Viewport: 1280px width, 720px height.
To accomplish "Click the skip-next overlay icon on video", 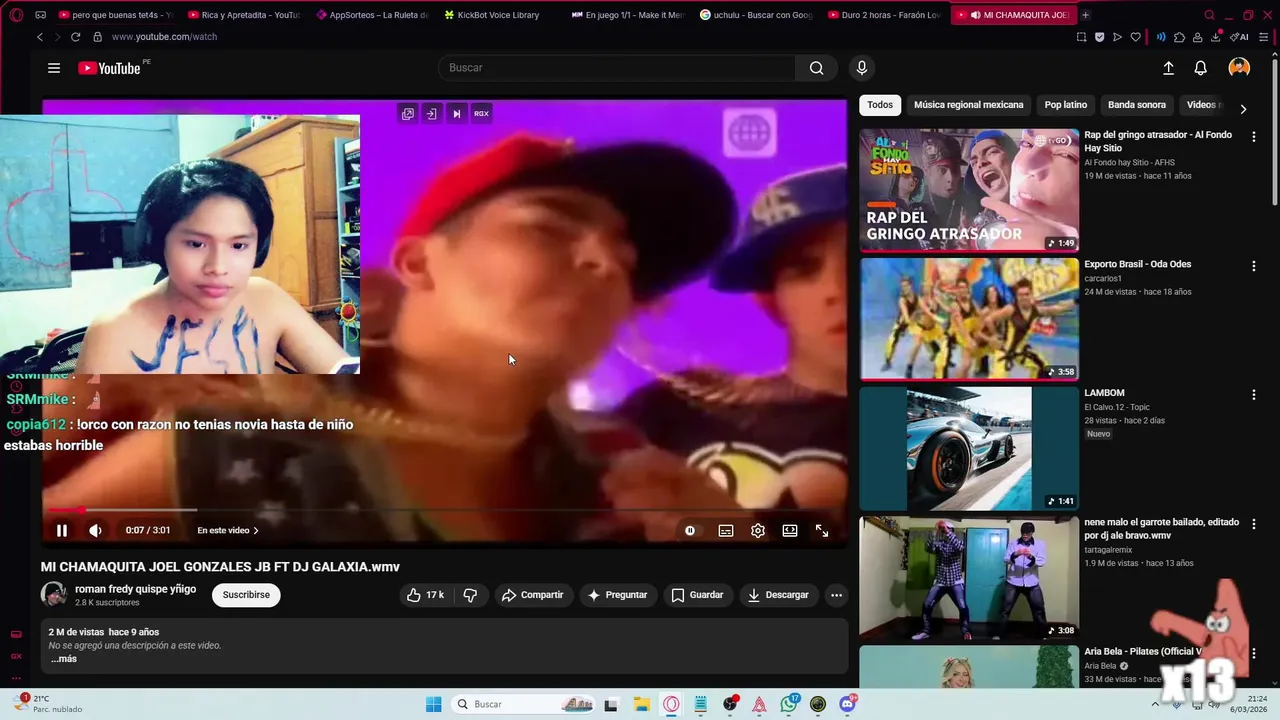I will tap(456, 114).
